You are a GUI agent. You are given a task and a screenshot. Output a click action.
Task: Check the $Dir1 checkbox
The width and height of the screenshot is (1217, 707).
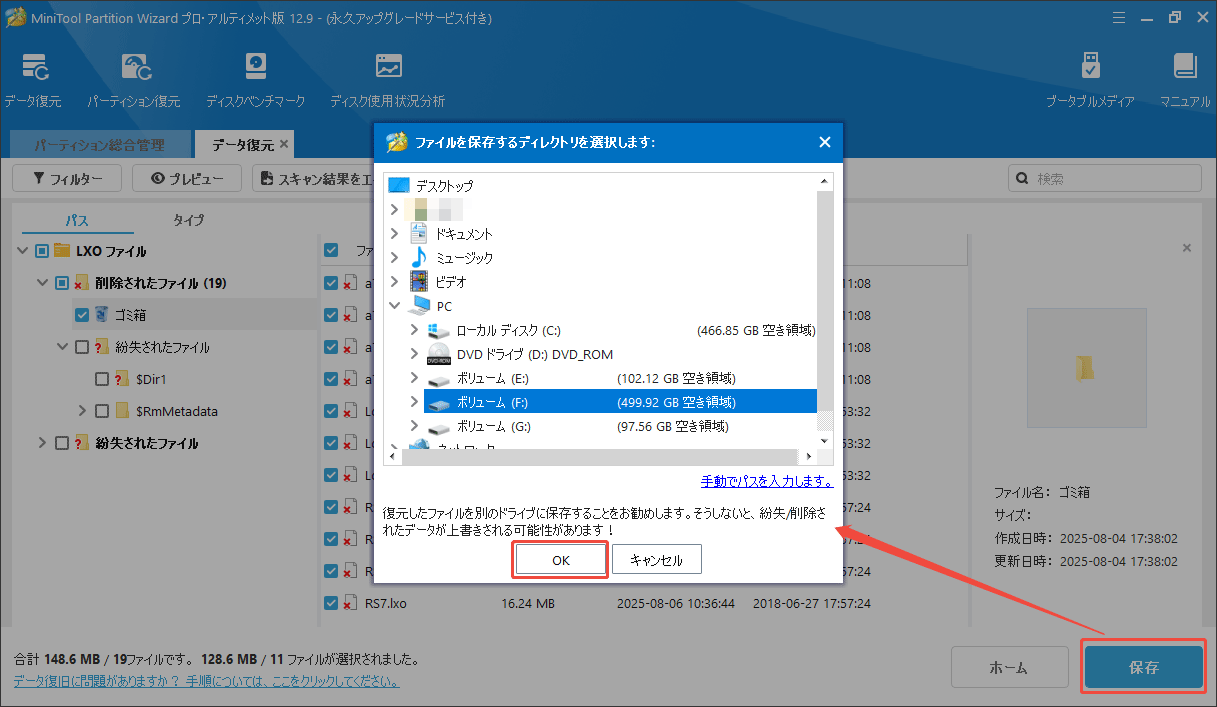pos(101,379)
